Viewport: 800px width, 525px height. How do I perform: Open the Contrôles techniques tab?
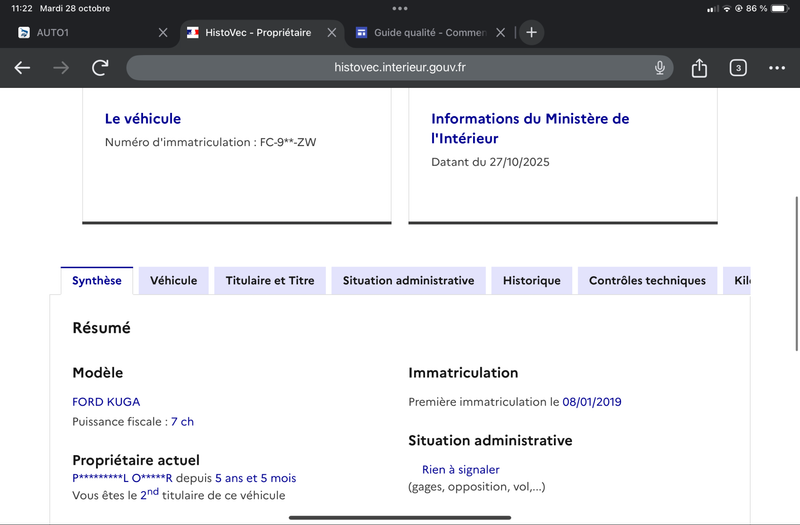pyautogui.click(x=647, y=281)
